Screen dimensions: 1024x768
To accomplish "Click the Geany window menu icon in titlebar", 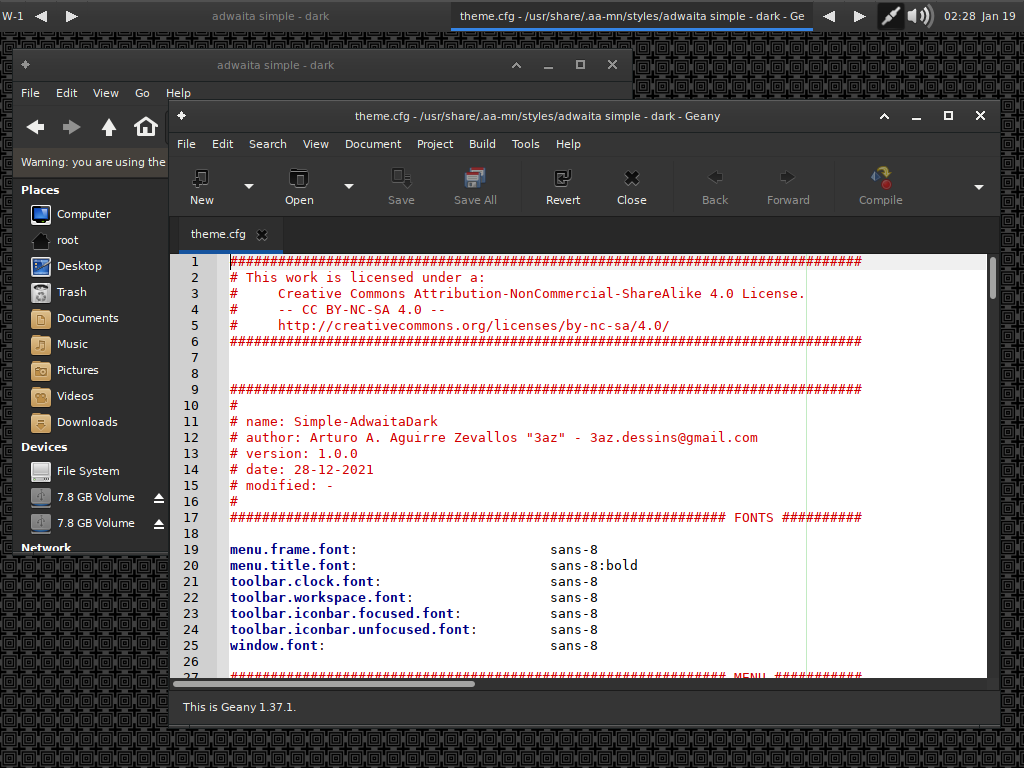I will coord(182,116).
